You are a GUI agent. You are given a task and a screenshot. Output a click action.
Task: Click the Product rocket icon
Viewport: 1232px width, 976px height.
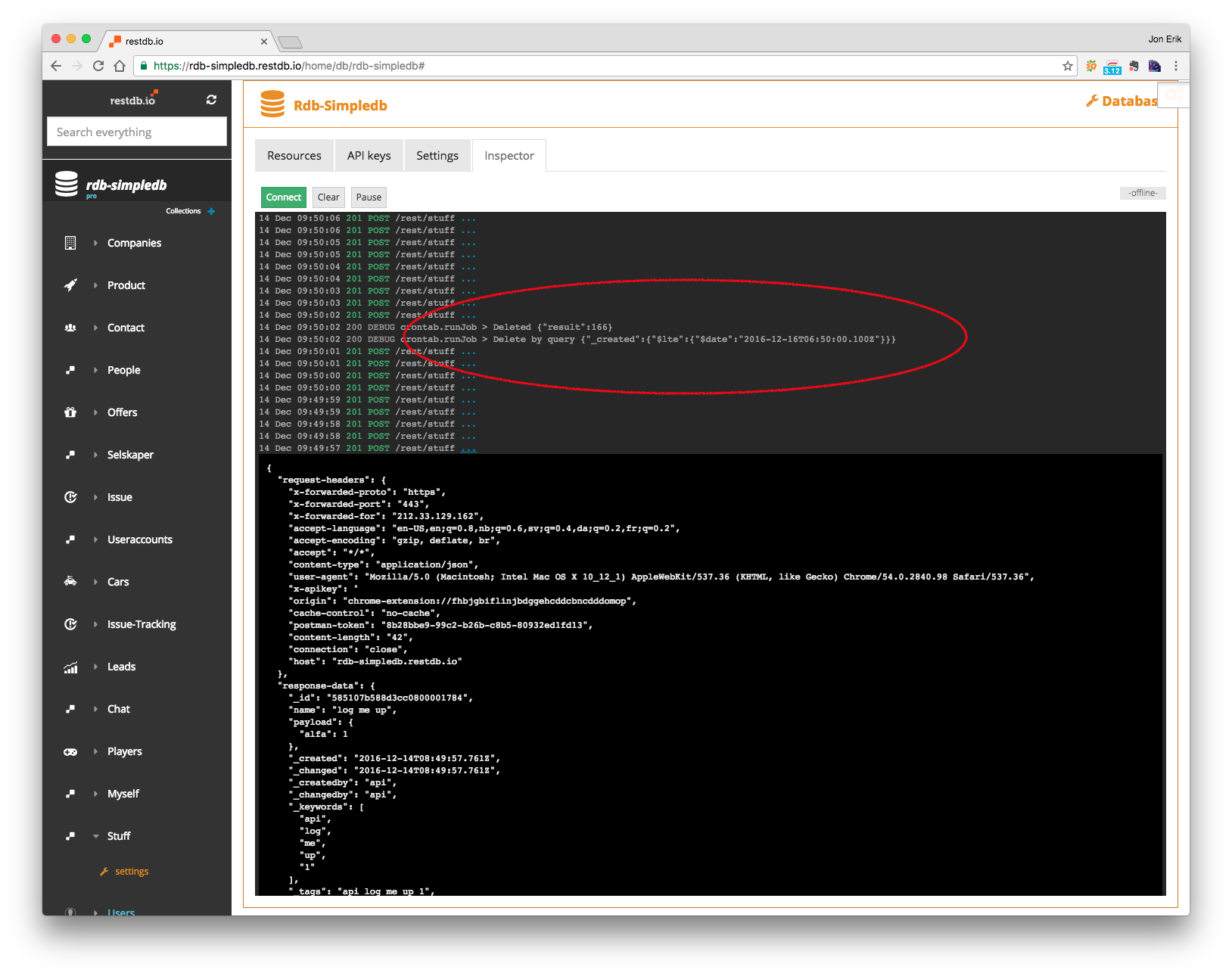click(70, 285)
